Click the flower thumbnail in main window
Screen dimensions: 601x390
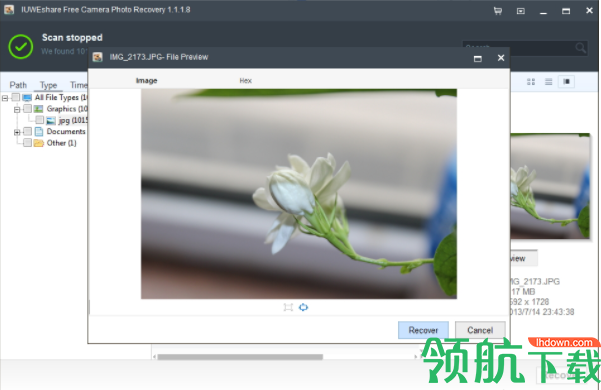550,187
